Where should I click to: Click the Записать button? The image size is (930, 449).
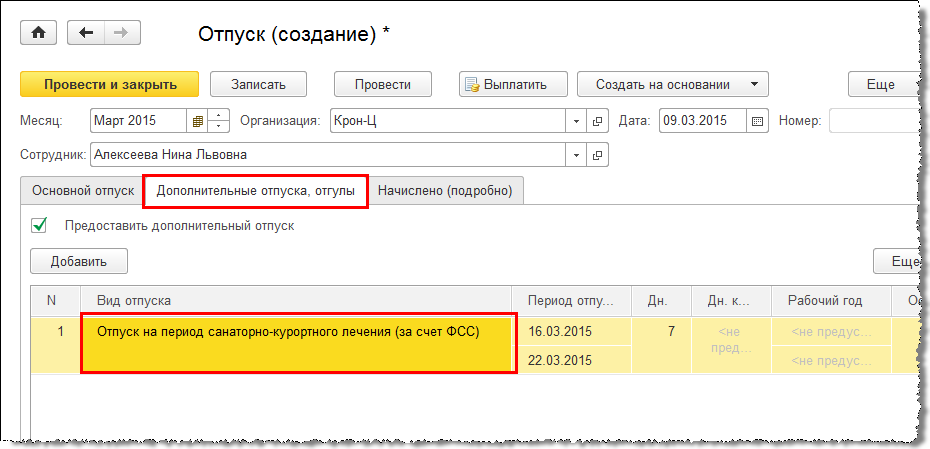(259, 84)
